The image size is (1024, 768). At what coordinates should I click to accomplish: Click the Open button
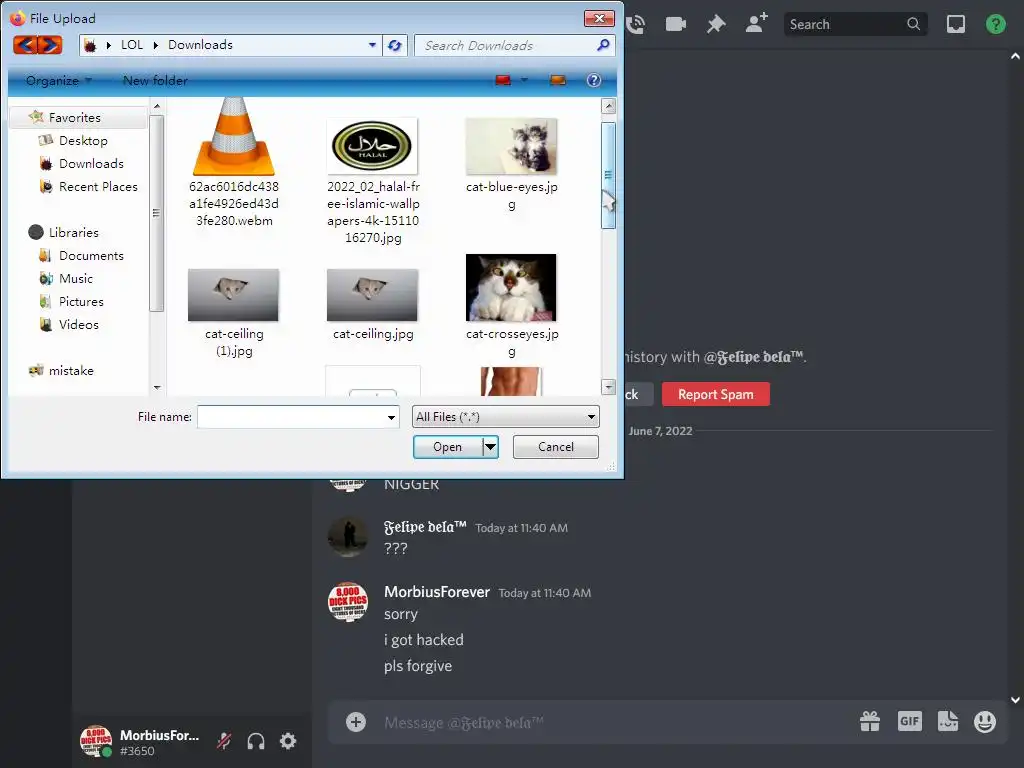(x=448, y=447)
